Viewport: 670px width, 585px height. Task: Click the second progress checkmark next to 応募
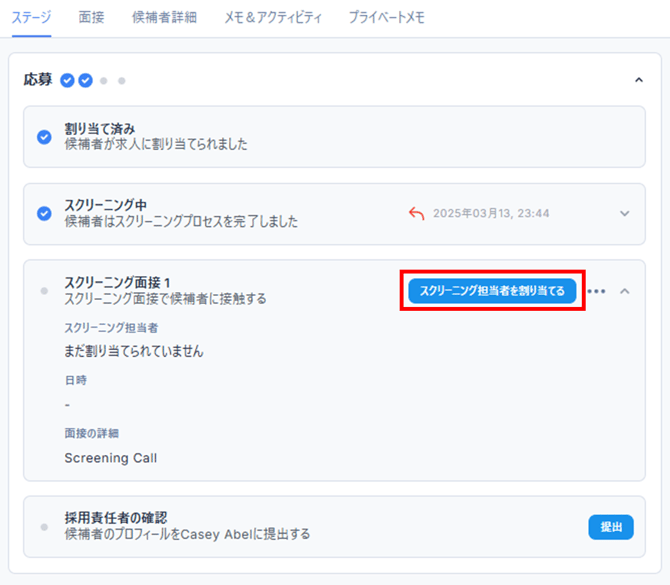pyautogui.click(x=86, y=80)
